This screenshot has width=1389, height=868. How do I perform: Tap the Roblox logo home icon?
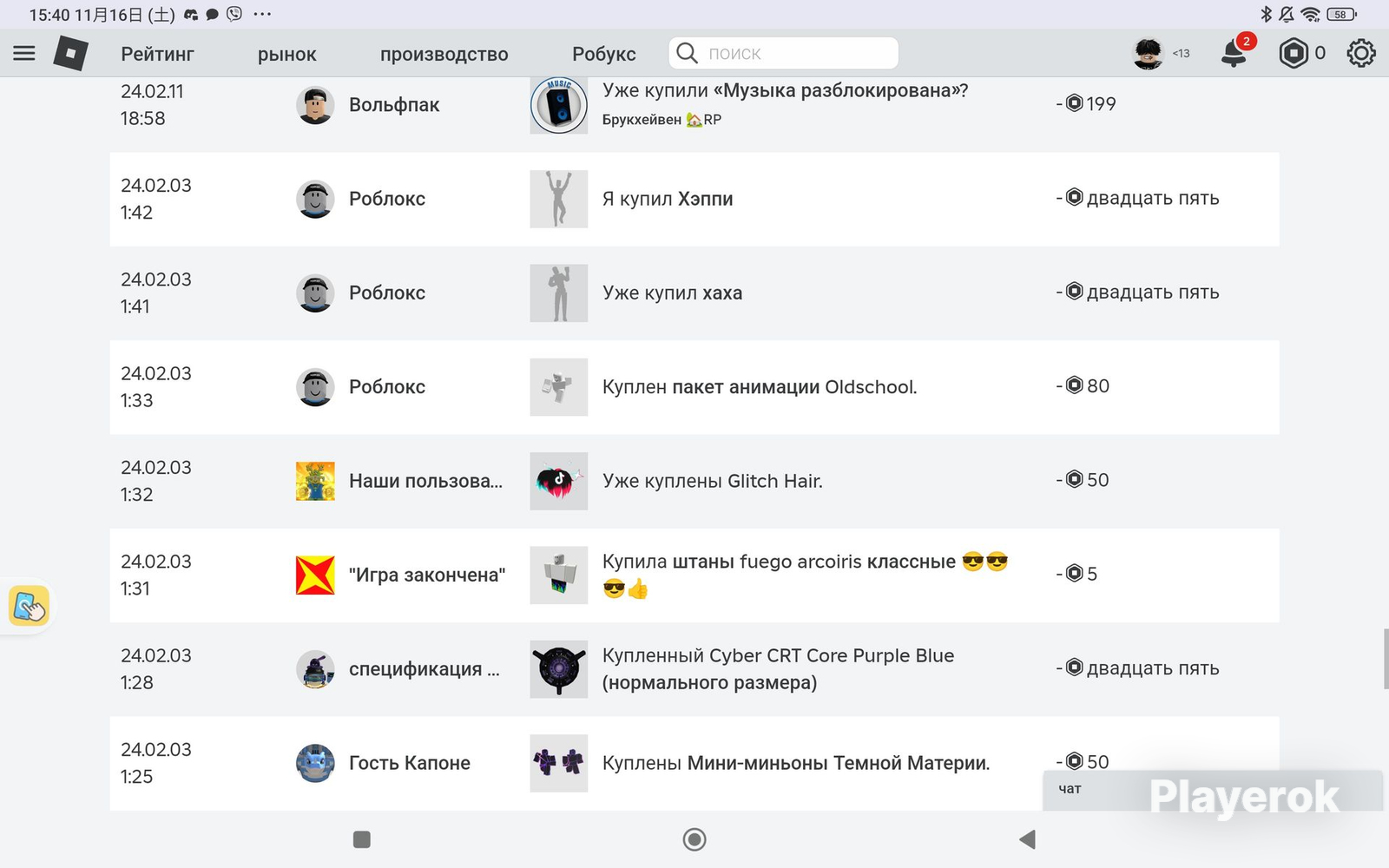point(70,54)
